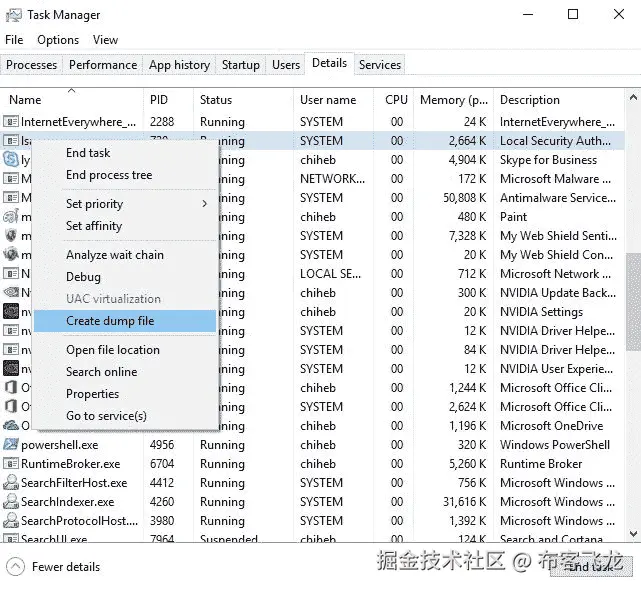Switch to the App history tab

[x=179, y=65]
